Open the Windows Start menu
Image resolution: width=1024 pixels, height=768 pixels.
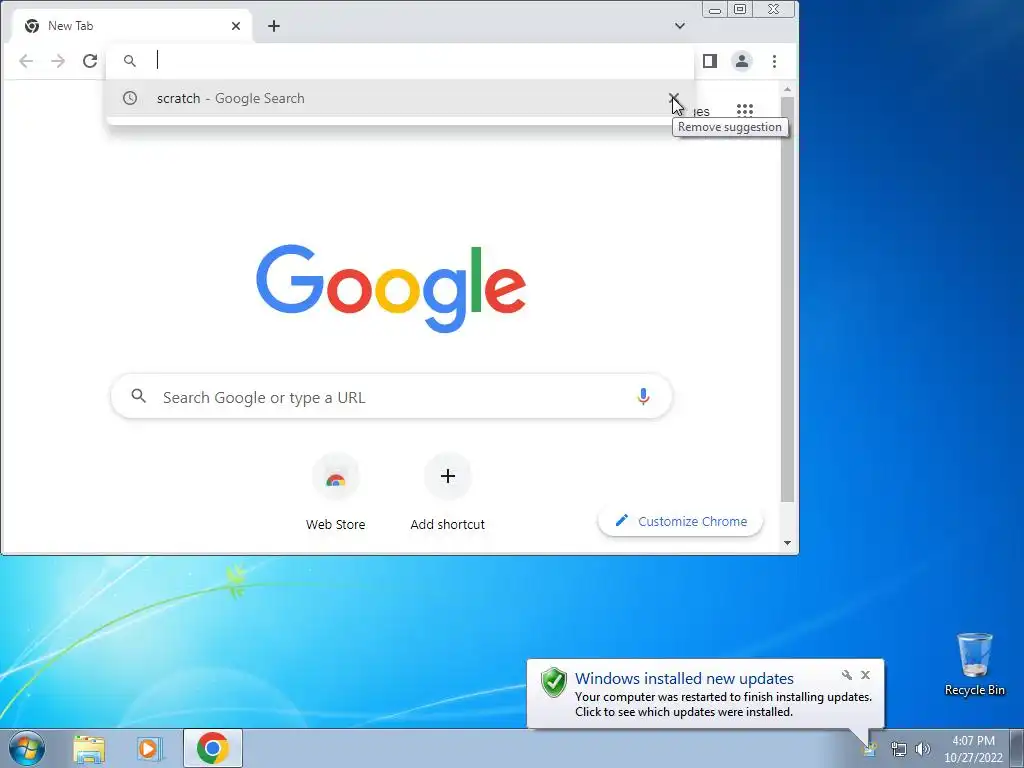[27, 748]
